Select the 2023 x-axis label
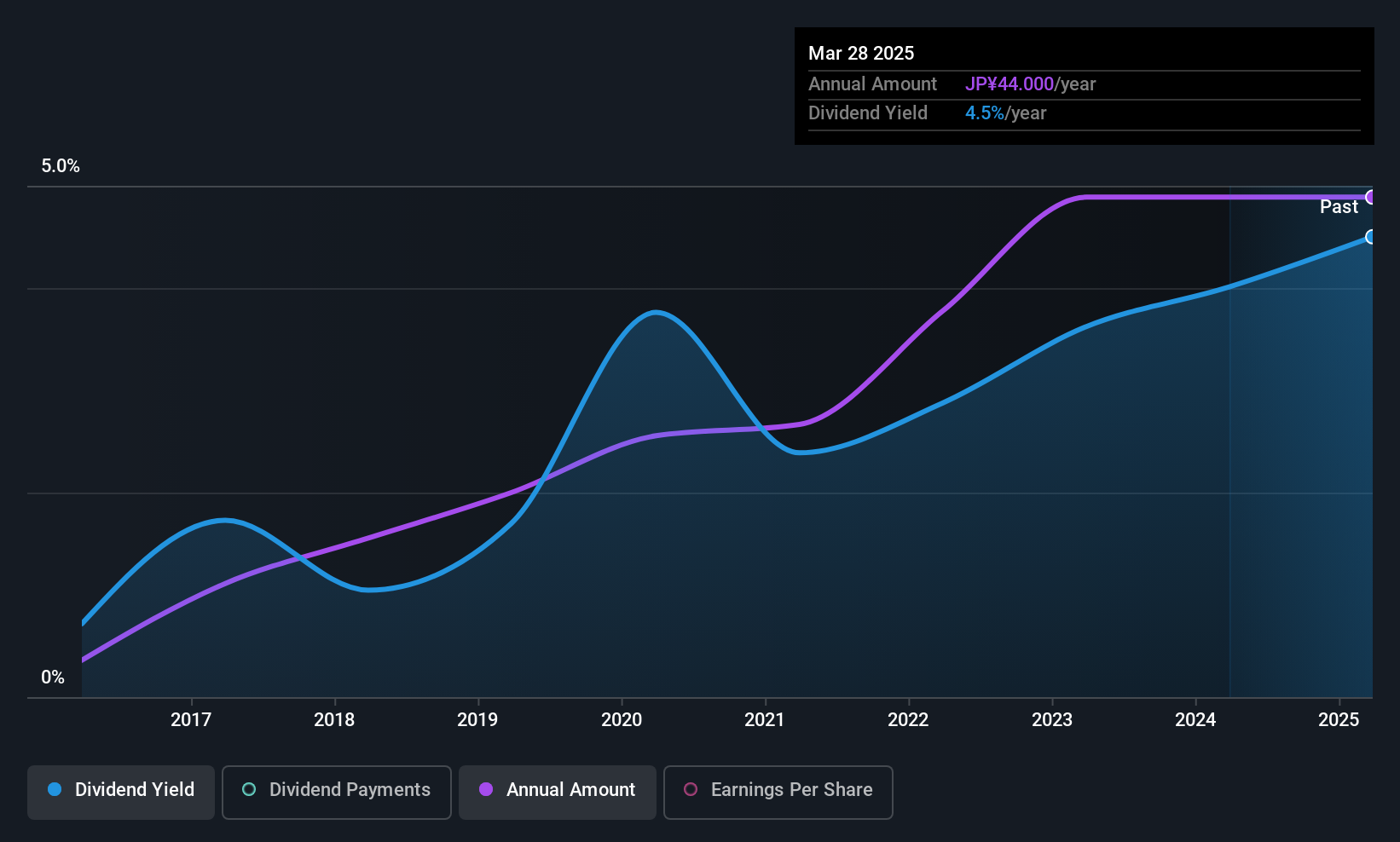Viewport: 1400px width, 842px height. (x=1052, y=720)
